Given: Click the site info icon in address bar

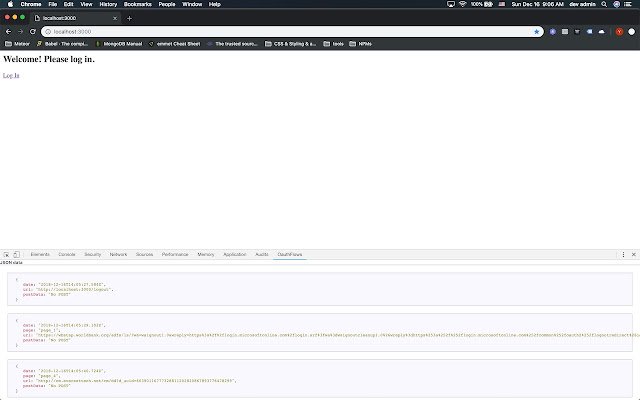Looking at the screenshot, I should pyautogui.click(x=48, y=31).
